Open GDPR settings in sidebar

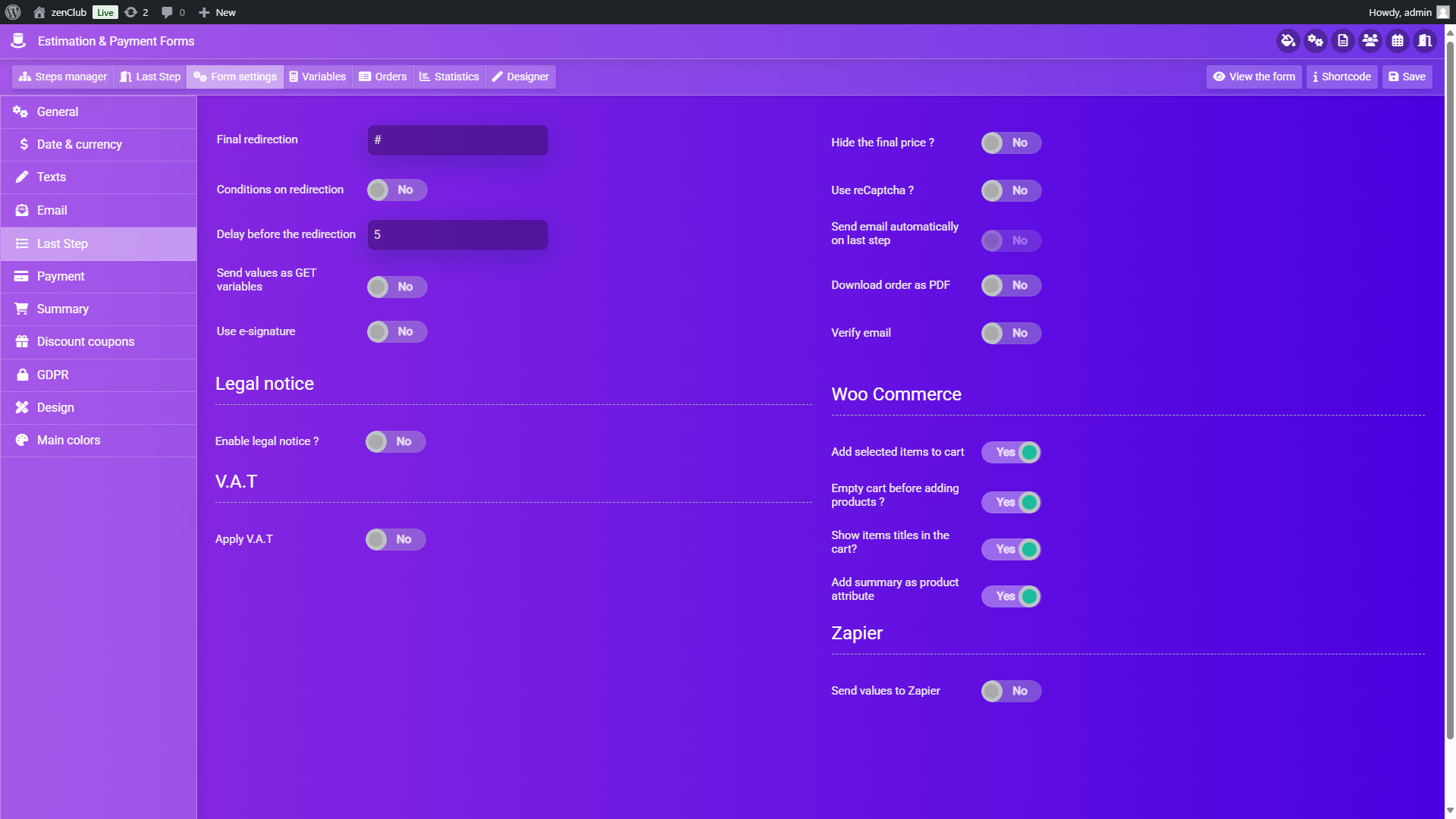[99, 375]
